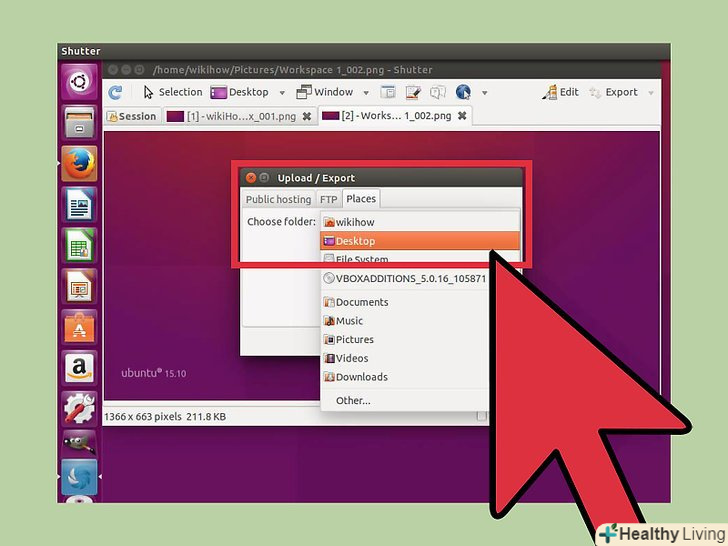Switch to the [2] - Works... 1_002.png tab
Screen dimensions: 728x546
tap(387, 116)
